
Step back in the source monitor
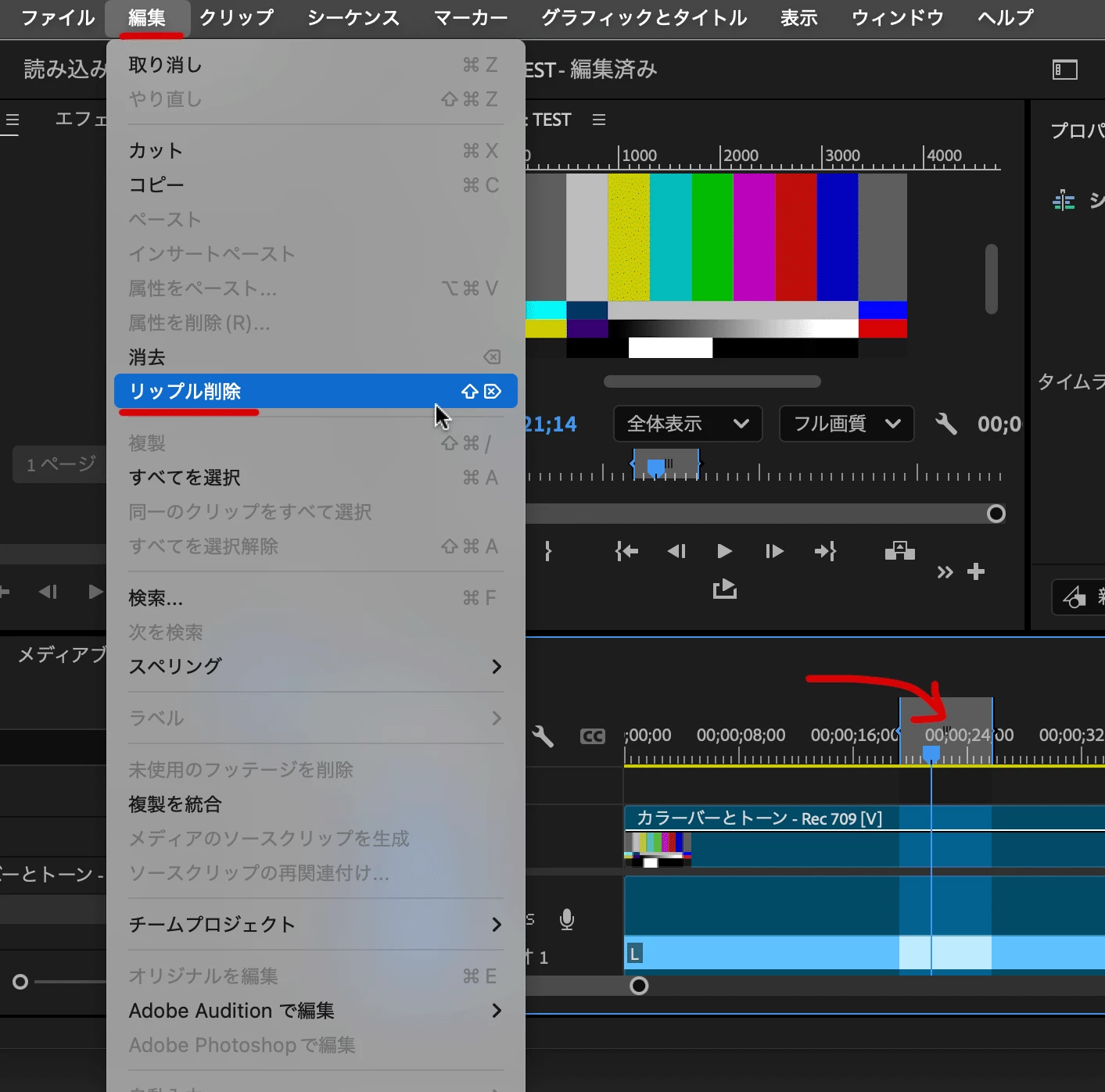tap(48, 592)
